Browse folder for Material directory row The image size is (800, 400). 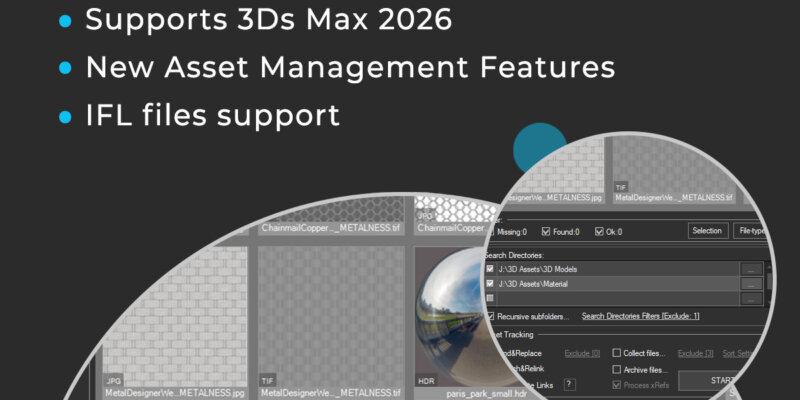tap(752, 284)
